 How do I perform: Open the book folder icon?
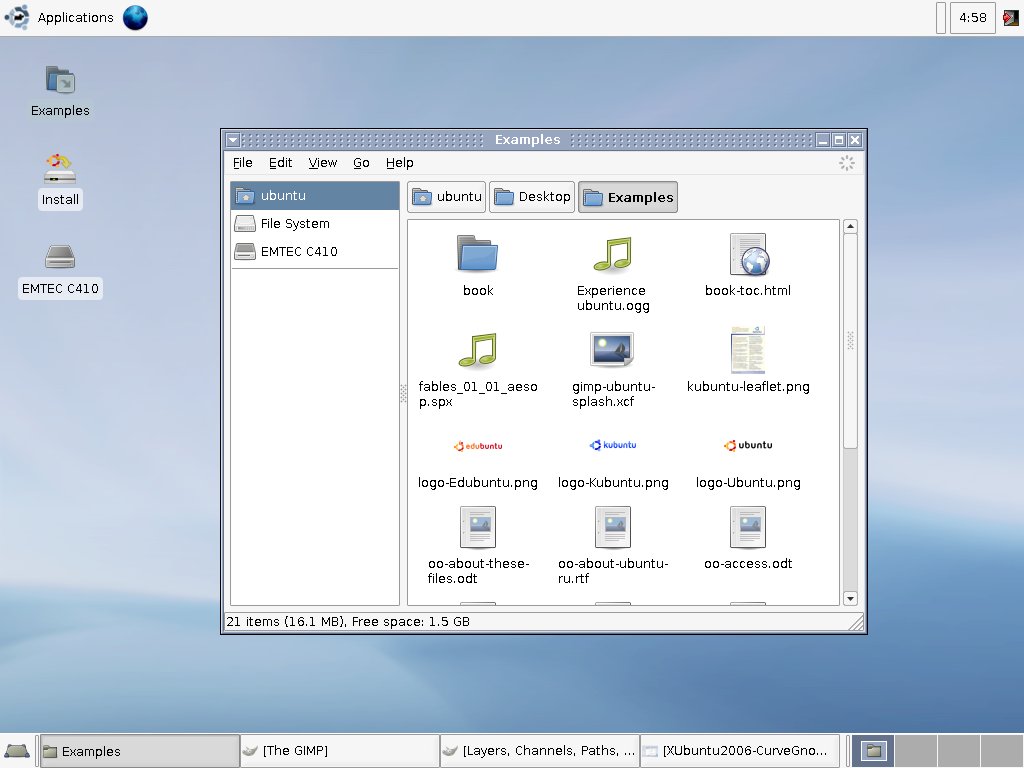tap(477, 253)
